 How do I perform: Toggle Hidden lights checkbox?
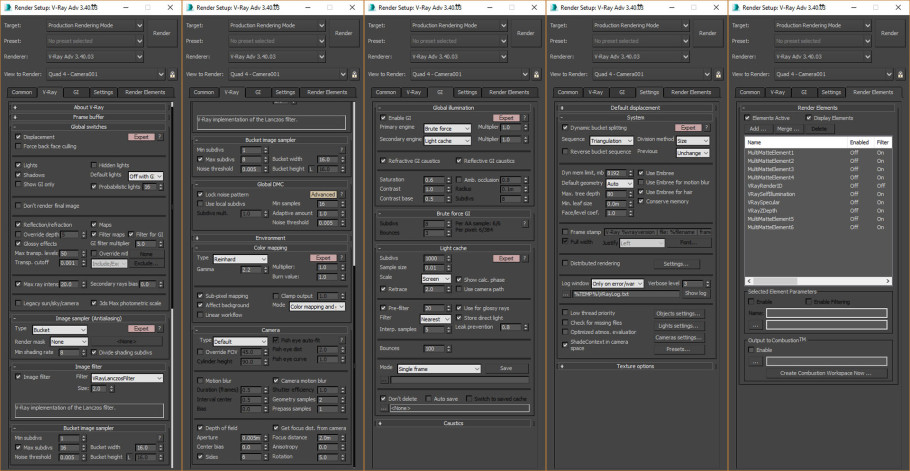[x=95, y=165]
